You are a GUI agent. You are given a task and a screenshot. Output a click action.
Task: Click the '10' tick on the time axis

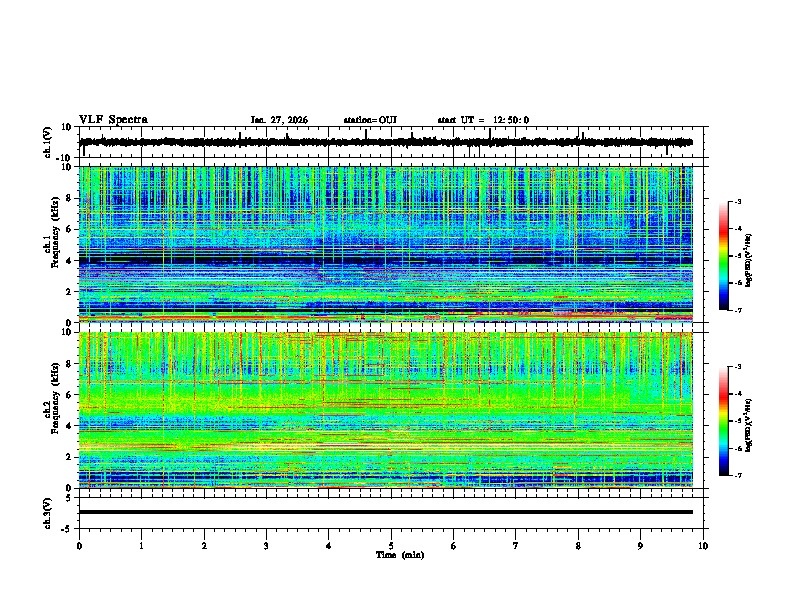[703, 546]
